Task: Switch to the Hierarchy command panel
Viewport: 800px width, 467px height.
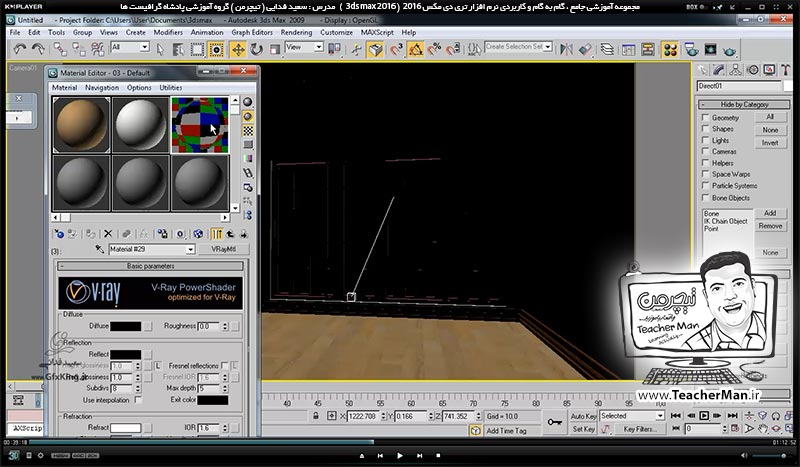Action: click(x=736, y=70)
